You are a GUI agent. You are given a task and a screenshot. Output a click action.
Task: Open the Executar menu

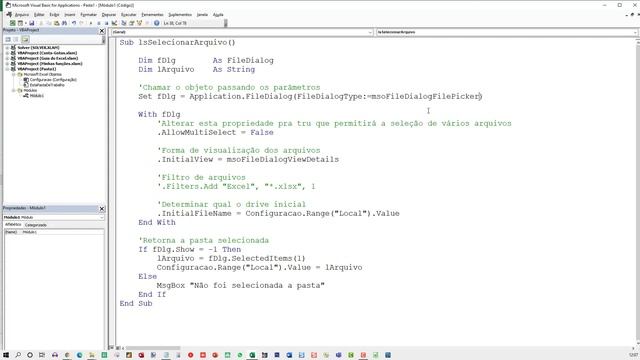point(129,15)
